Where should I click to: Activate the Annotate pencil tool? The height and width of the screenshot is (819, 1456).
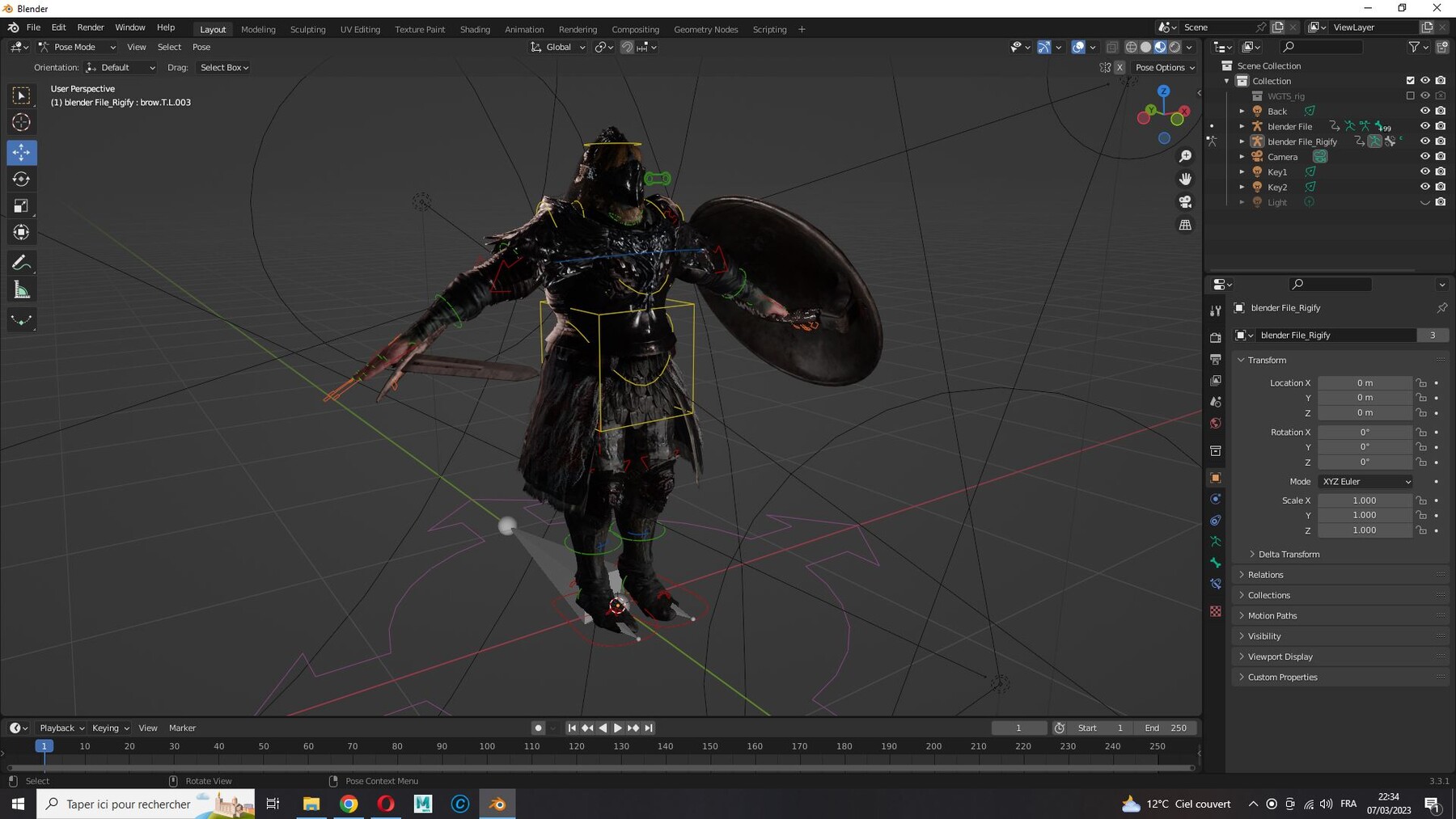pyautogui.click(x=22, y=263)
